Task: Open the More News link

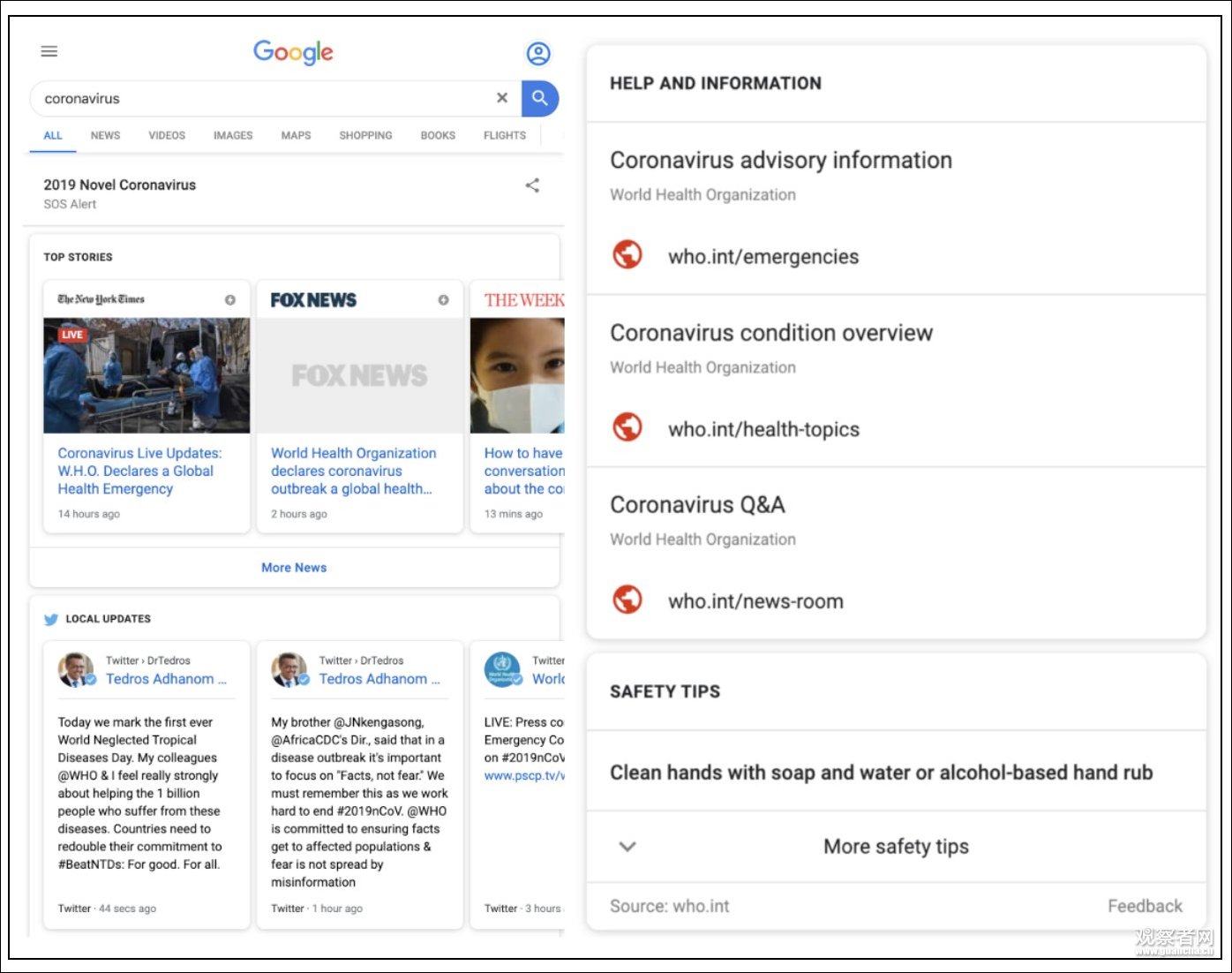Action: coord(294,568)
